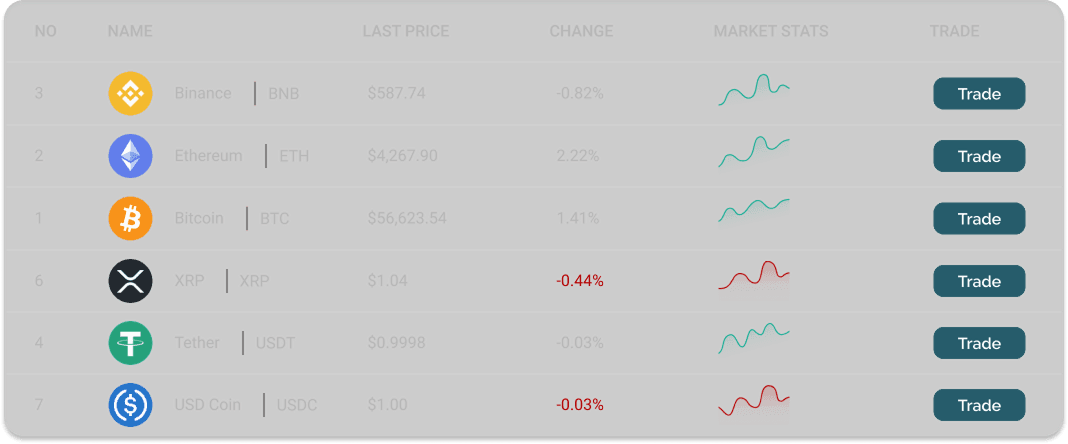This screenshot has width=1068, height=444.
Task: Click the Ethereum coin icon
Action: 130,156
